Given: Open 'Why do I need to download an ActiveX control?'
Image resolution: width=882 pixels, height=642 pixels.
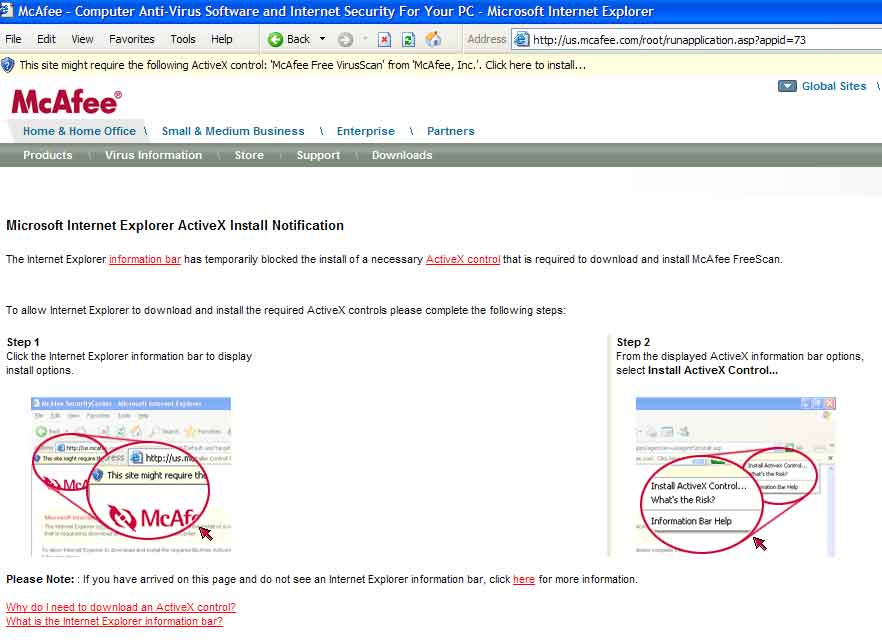Looking at the screenshot, I should tap(121, 607).
